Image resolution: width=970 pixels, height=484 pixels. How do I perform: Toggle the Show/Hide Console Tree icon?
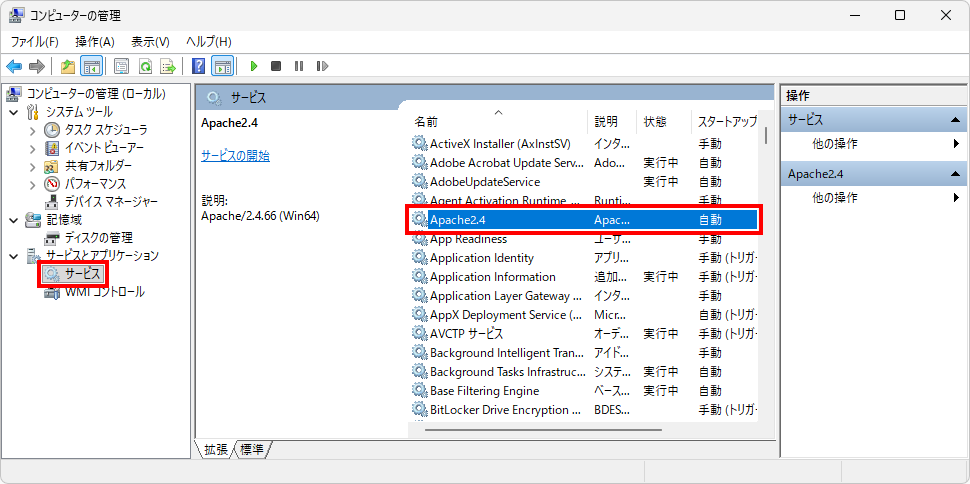tap(92, 66)
